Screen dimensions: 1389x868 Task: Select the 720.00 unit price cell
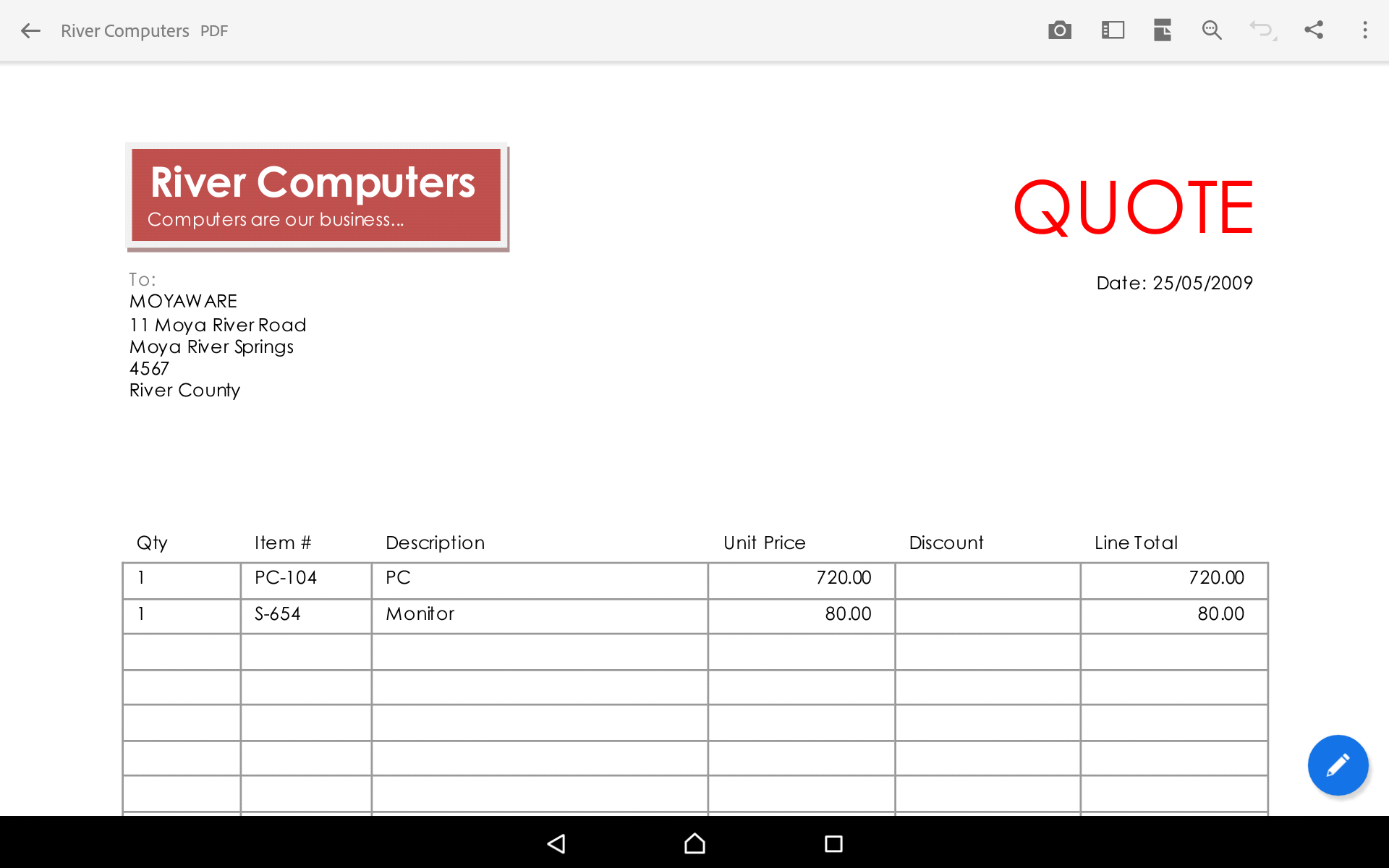pyautogui.click(x=802, y=581)
